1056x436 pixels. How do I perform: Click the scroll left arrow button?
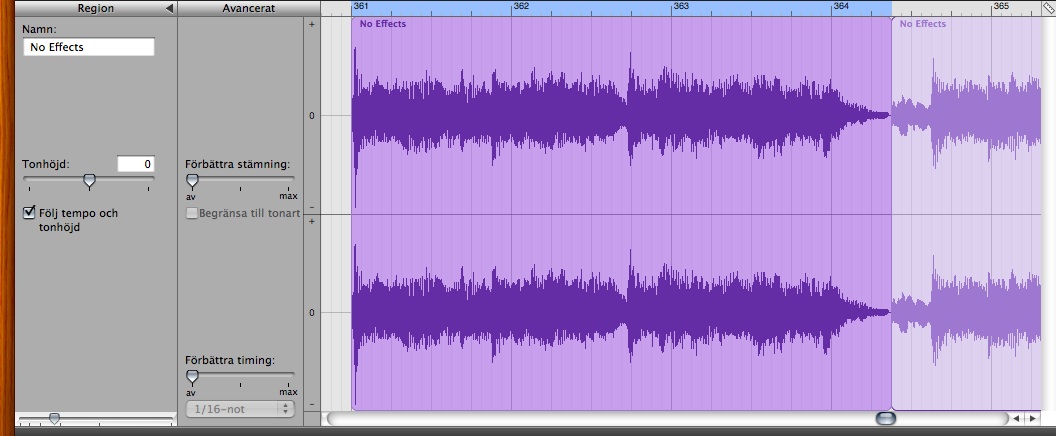click(x=1016, y=418)
